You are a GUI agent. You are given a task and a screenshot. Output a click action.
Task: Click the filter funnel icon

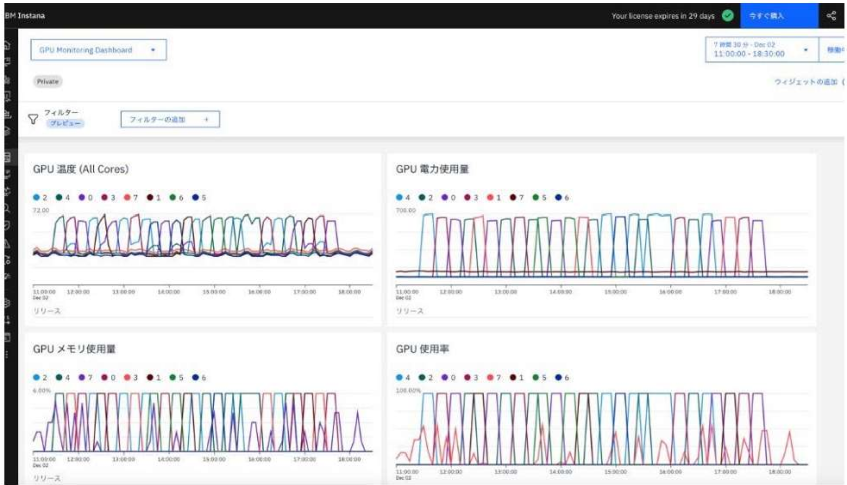(33, 119)
